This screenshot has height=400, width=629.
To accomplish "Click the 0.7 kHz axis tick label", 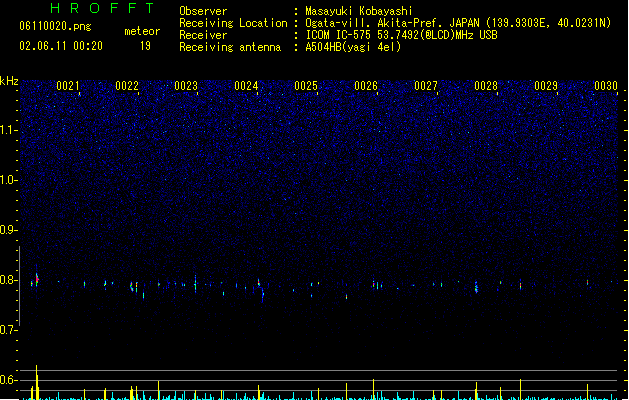I will click(x=8, y=330).
